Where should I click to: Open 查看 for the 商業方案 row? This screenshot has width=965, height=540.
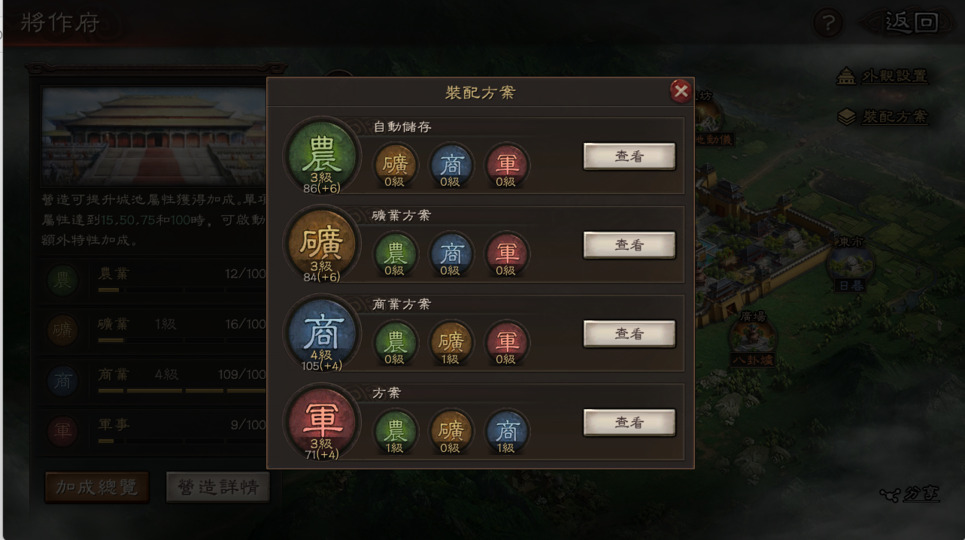pos(629,334)
